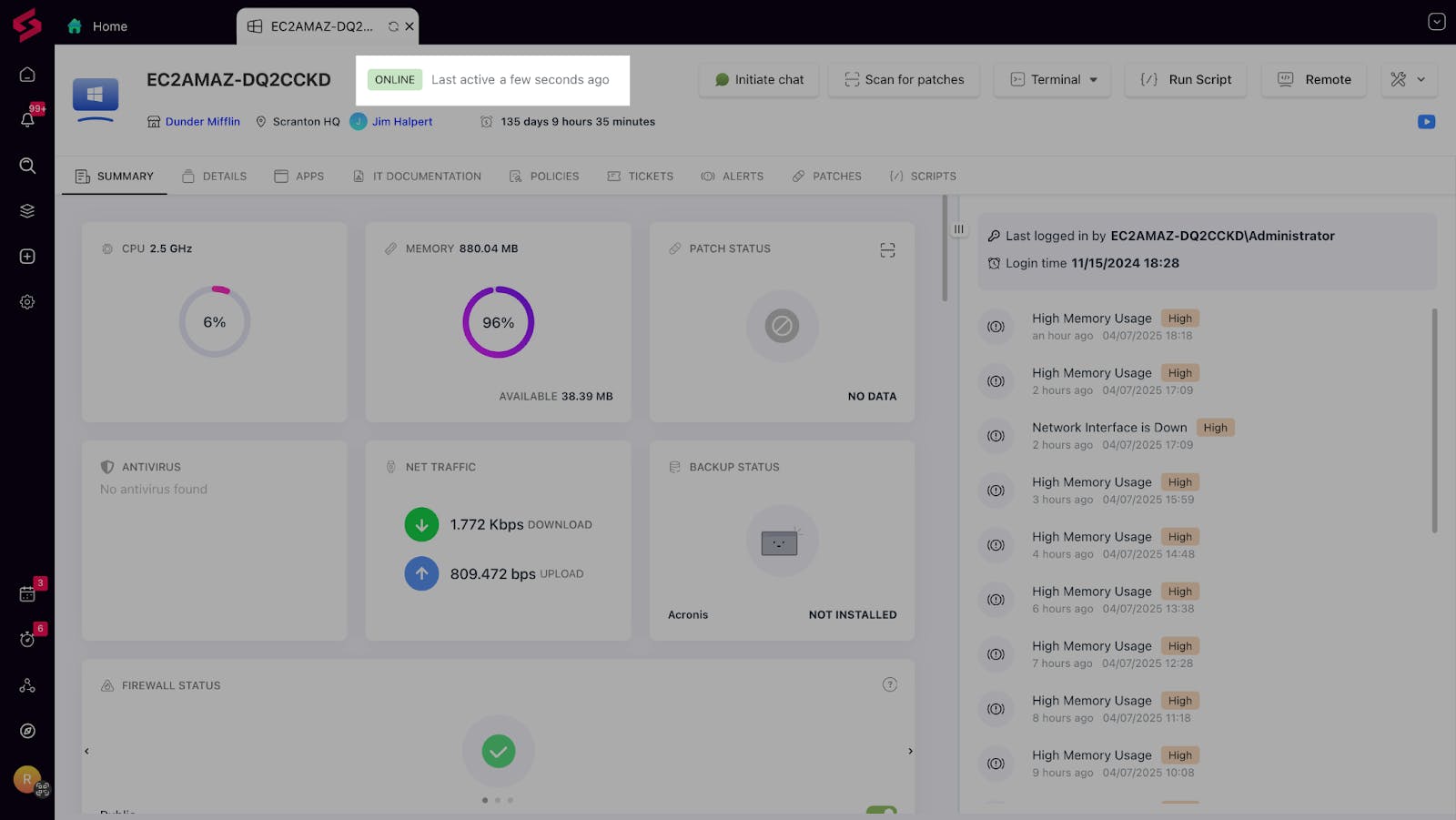1456x820 pixels.
Task: Open the network nodes icon in sidebar
Action: pos(27,685)
